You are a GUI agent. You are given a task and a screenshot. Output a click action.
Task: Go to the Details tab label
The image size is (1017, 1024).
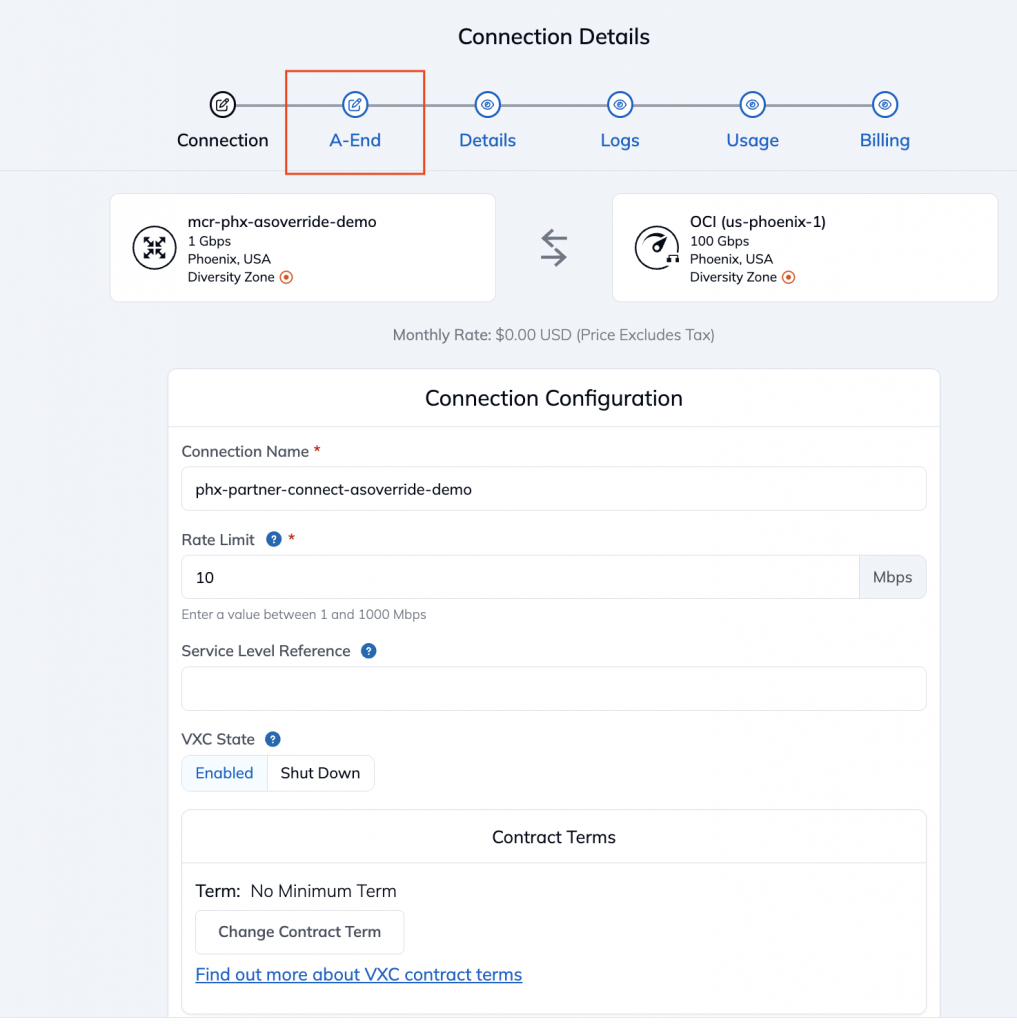click(x=487, y=140)
